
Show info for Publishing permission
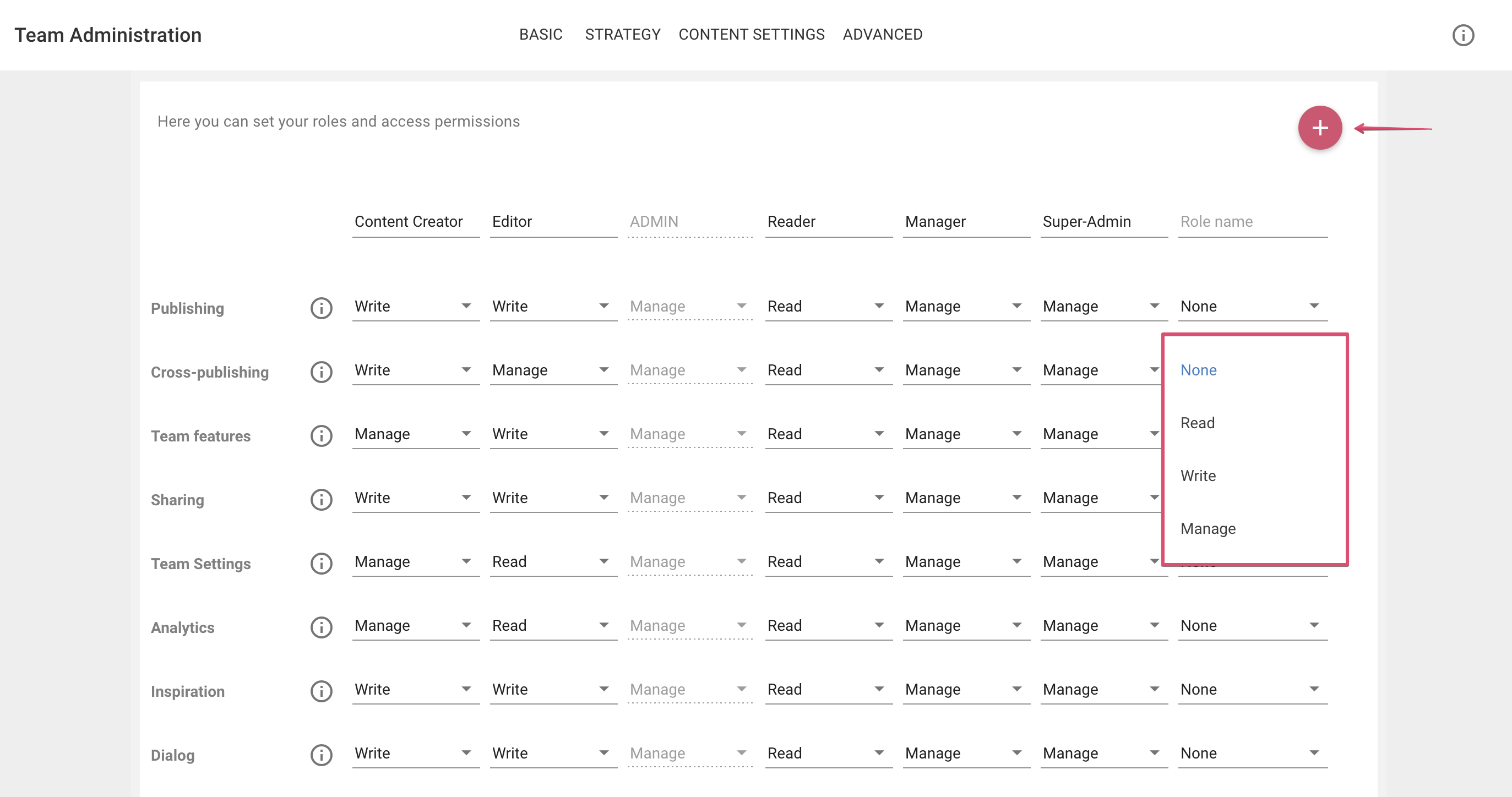[x=321, y=308]
